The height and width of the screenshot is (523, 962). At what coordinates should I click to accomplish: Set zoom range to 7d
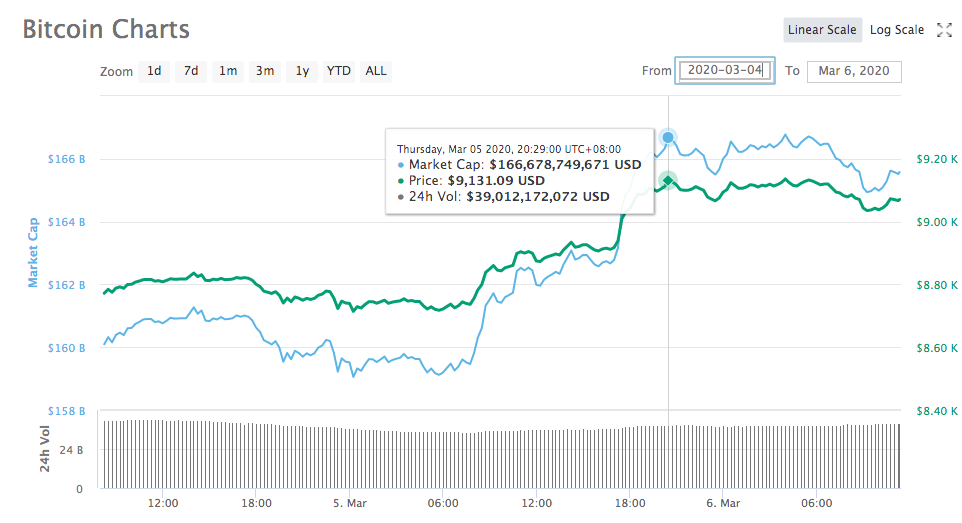coord(191,71)
